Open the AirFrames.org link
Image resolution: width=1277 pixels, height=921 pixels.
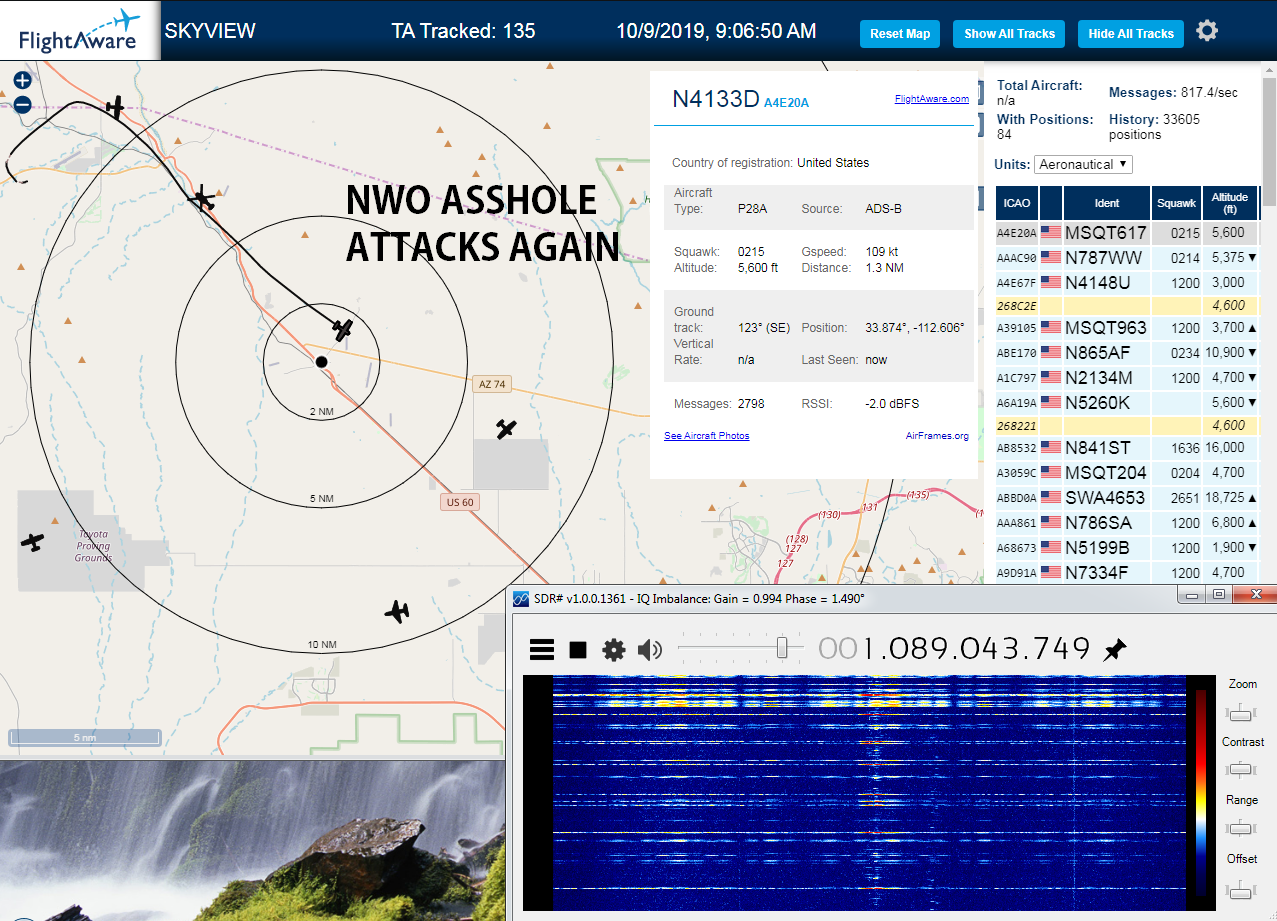tap(937, 436)
